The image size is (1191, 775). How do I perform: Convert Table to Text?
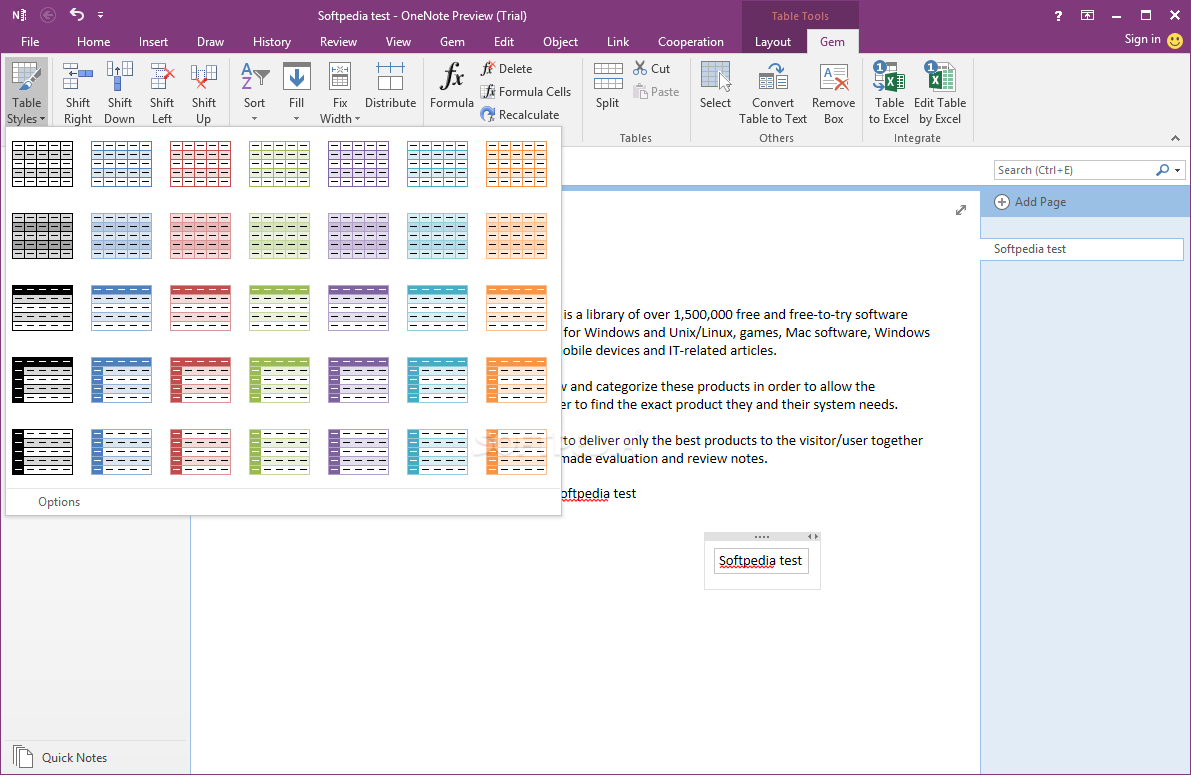773,93
